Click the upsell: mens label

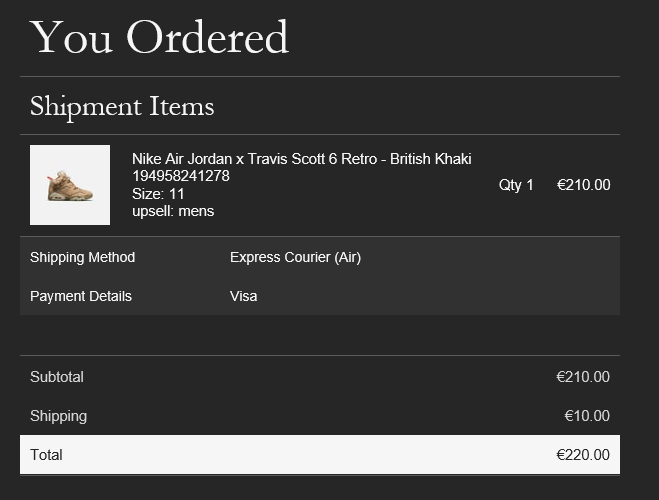click(x=173, y=211)
